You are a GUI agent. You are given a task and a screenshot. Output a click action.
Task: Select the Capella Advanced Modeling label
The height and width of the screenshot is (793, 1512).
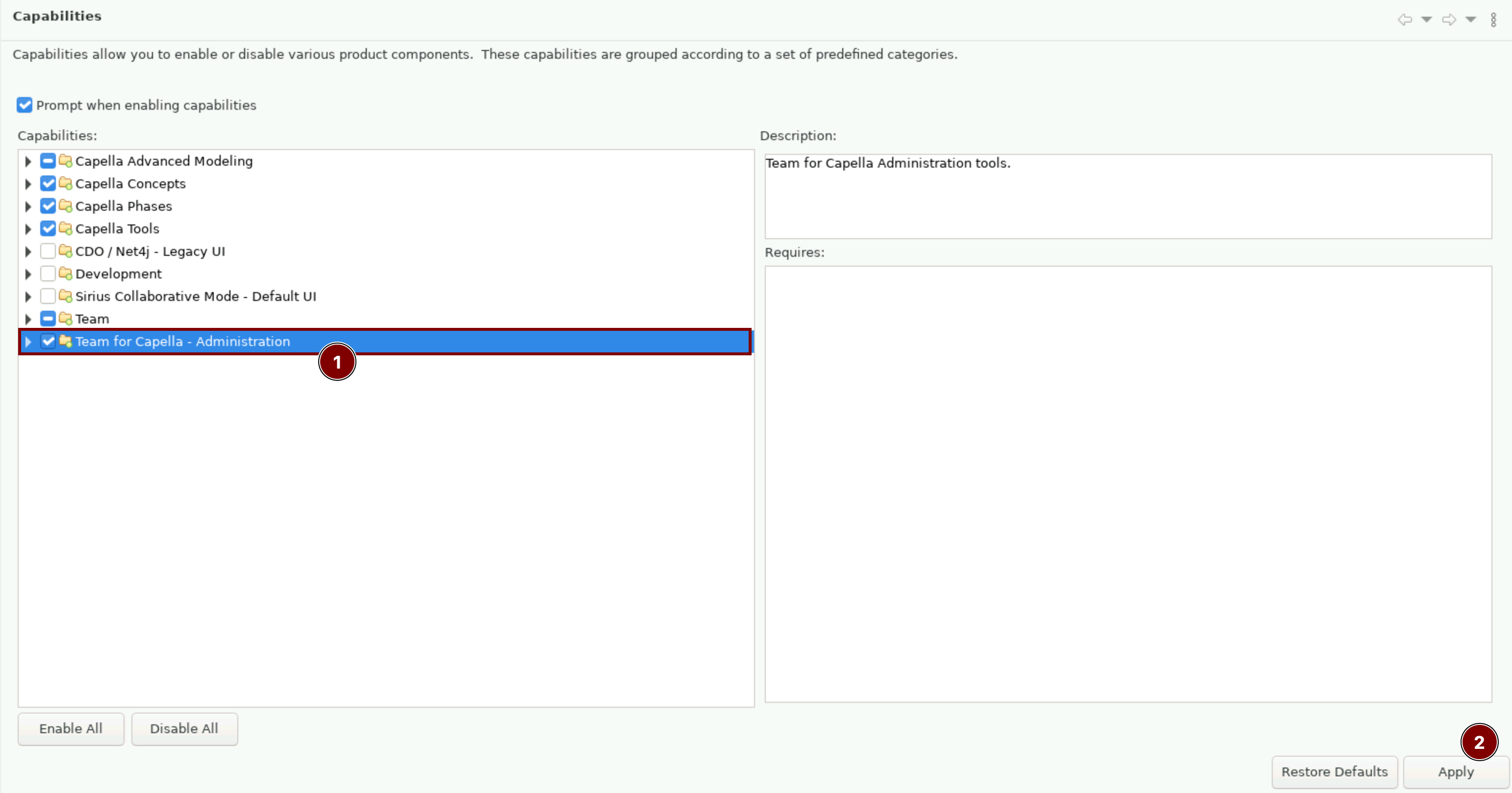click(x=164, y=161)
